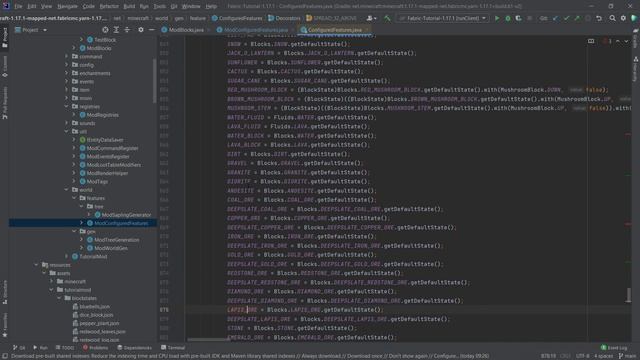Viewport: 640px width, 360px height.
Task: Open the Navigate menu
Action: point(67,6)
